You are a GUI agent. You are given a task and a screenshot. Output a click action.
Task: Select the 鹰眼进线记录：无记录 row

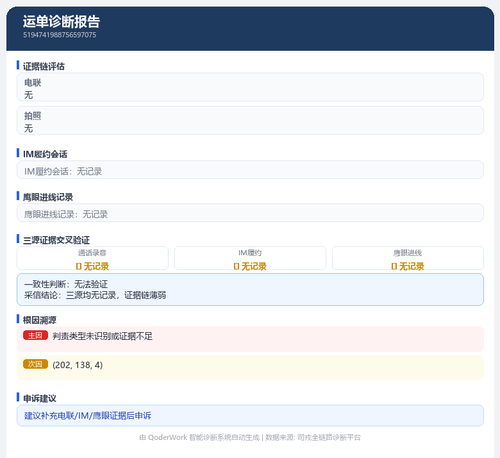(x=250, y=213)
